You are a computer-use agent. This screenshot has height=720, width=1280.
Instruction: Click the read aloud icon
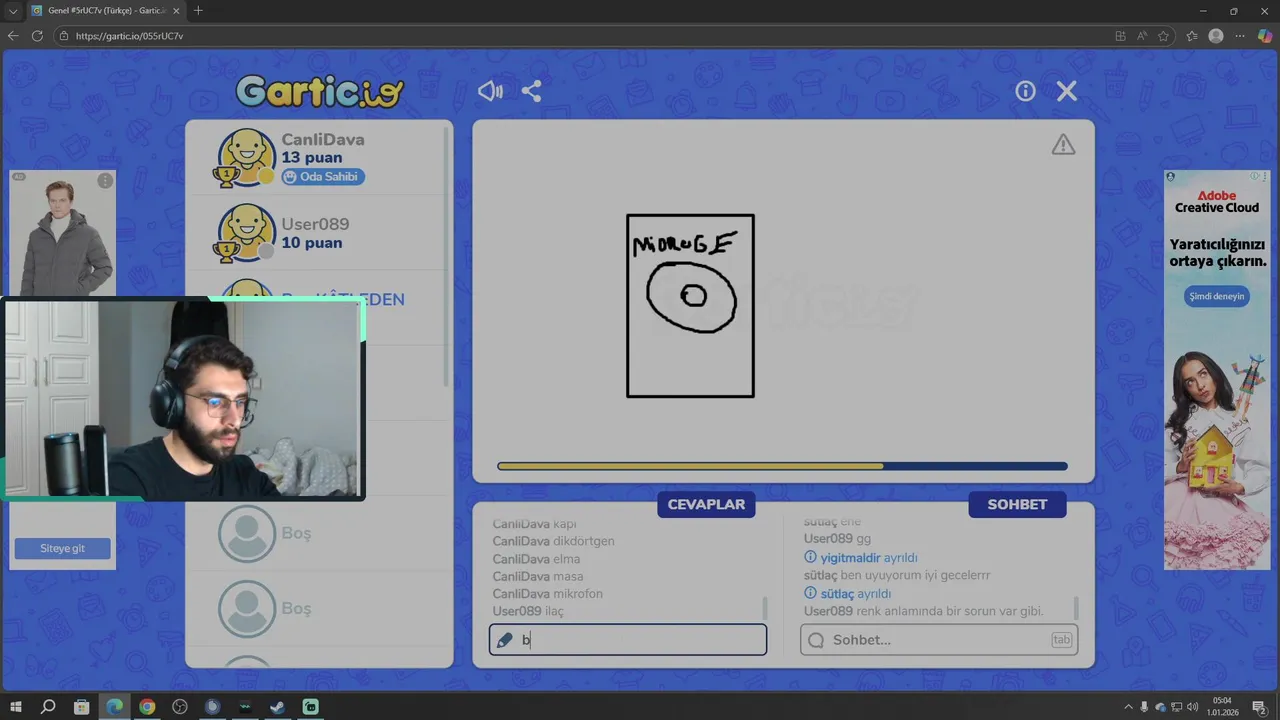[x=1142, y=36]
